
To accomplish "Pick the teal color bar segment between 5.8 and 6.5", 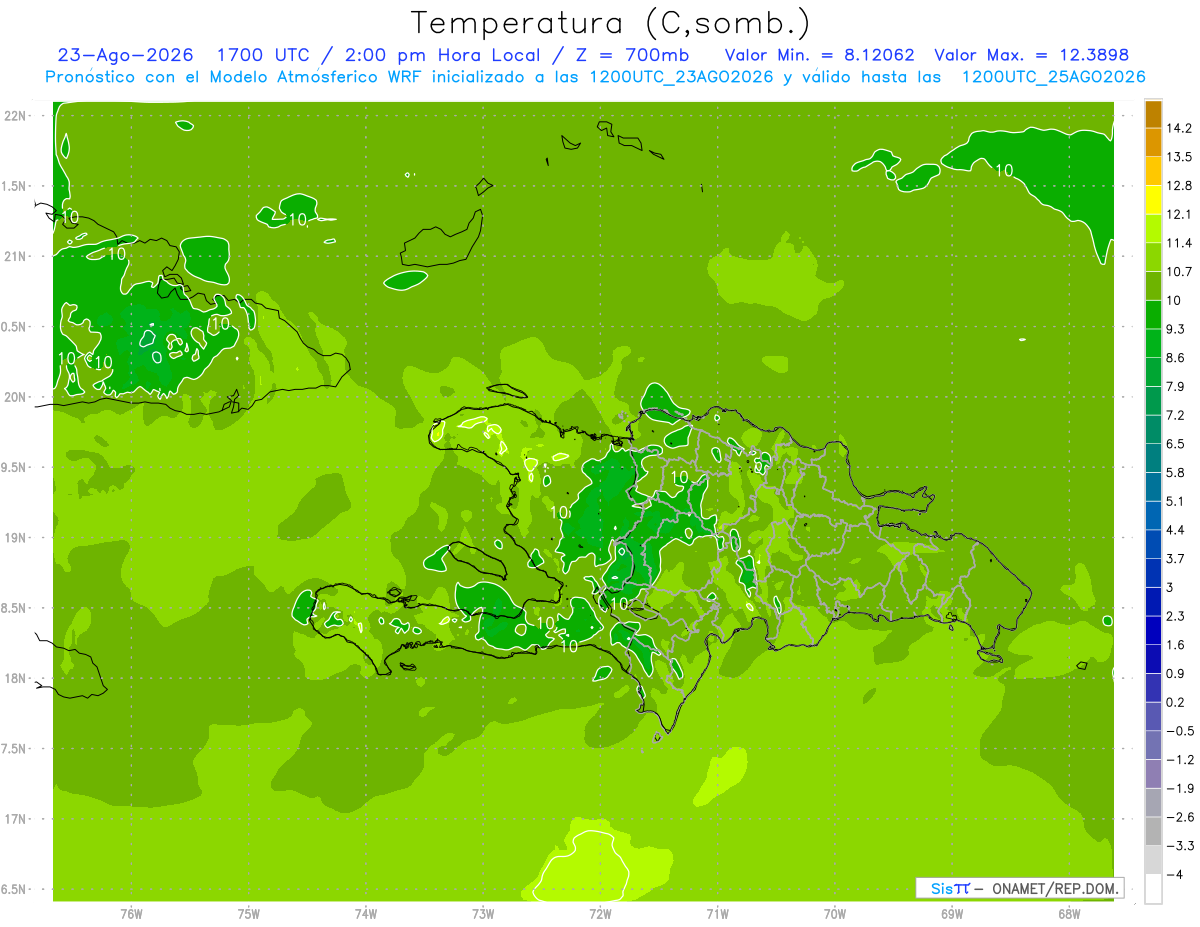I will click(x=1153, y=458).
